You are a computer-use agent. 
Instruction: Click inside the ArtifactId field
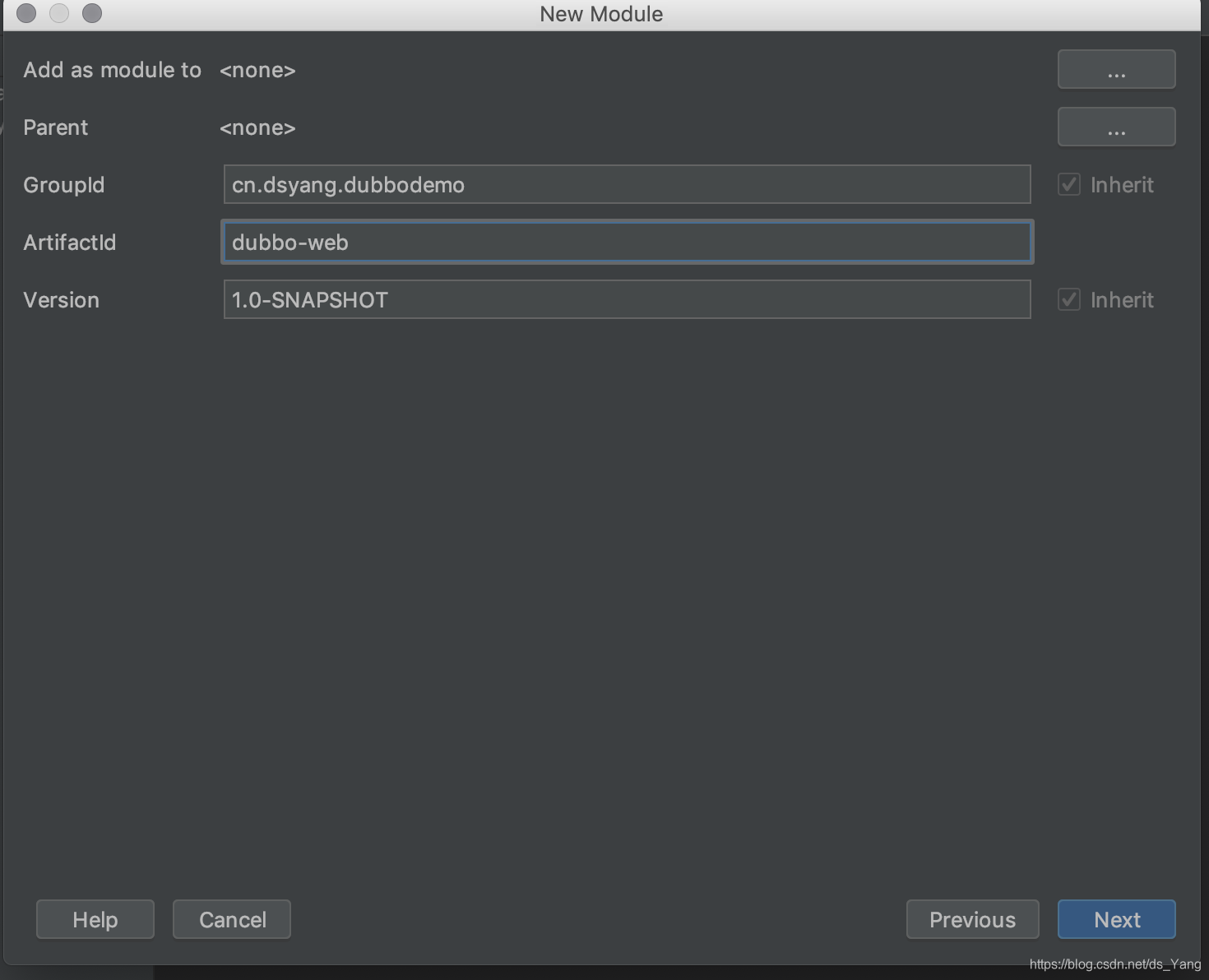coord(627,243)
